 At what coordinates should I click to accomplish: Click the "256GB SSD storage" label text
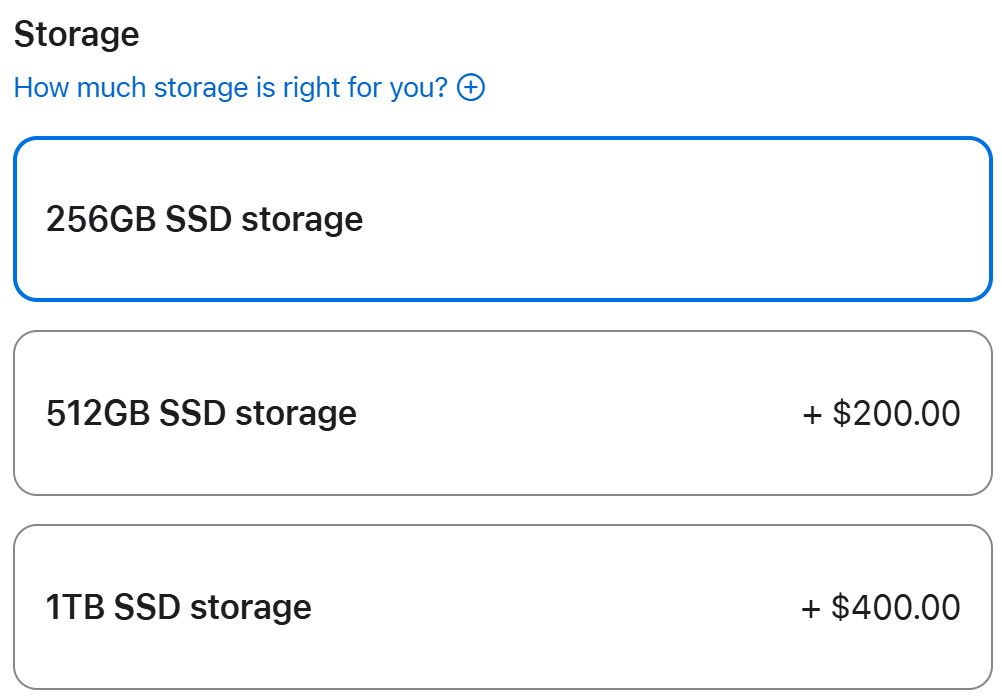[x=204, y=219]
